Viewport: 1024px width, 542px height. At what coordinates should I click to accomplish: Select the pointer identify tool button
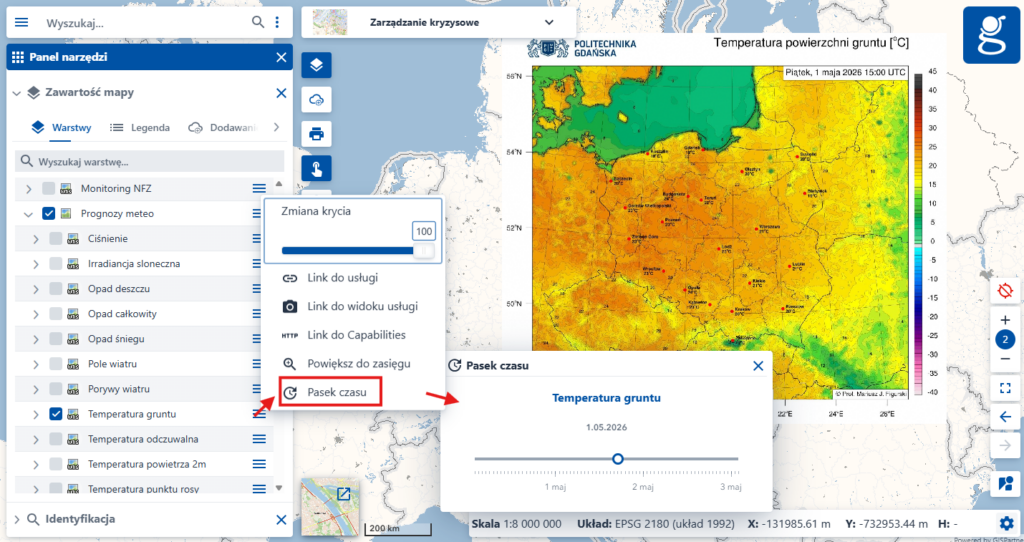(316, 168)
